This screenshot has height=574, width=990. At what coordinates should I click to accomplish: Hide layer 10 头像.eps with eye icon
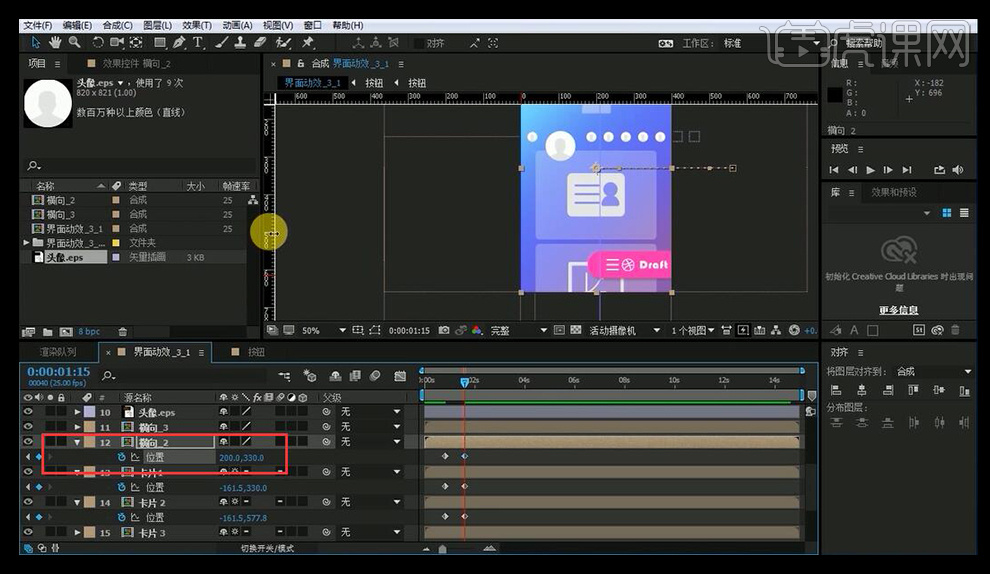(28, 411)
